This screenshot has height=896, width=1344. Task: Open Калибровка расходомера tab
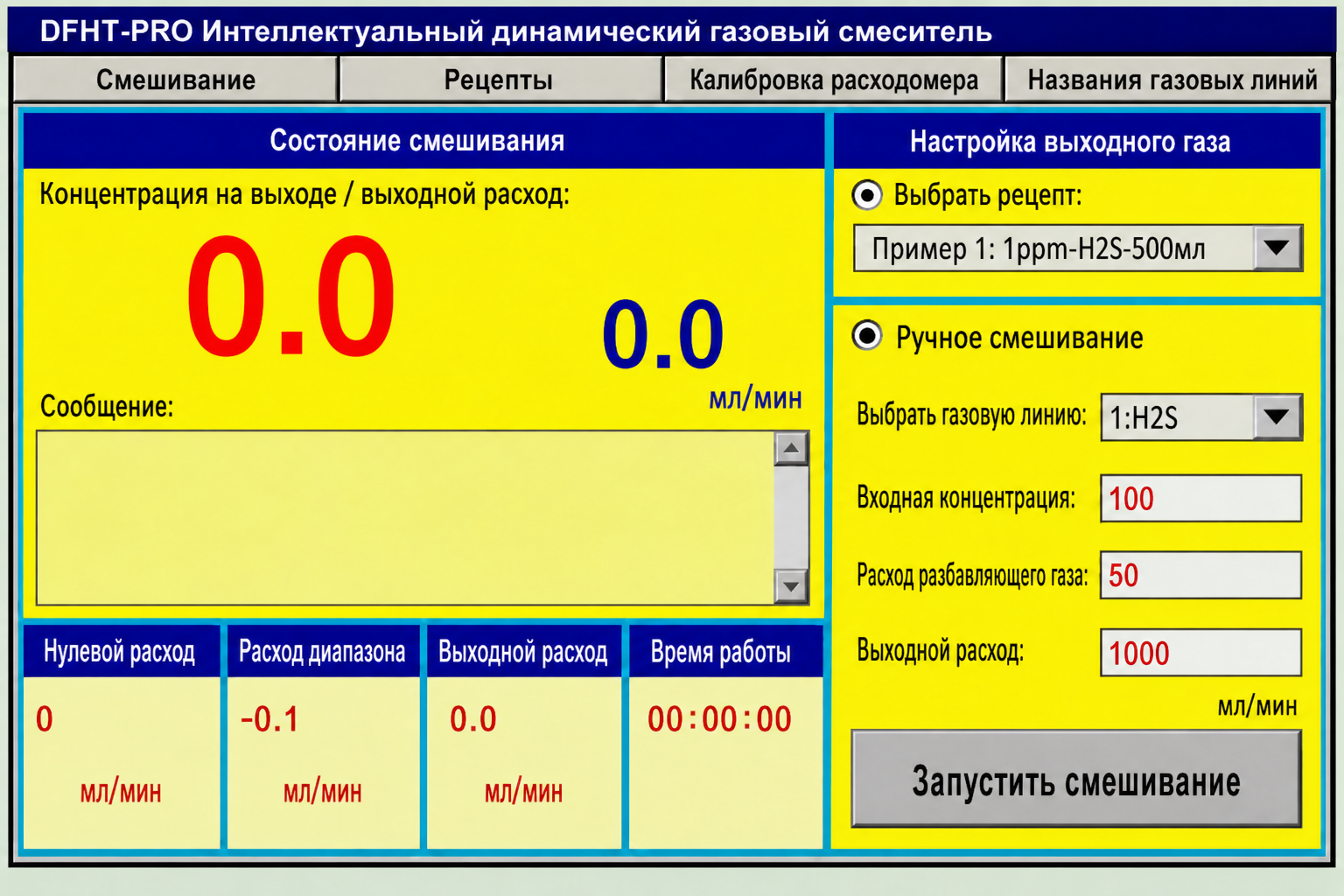(833, 80)
